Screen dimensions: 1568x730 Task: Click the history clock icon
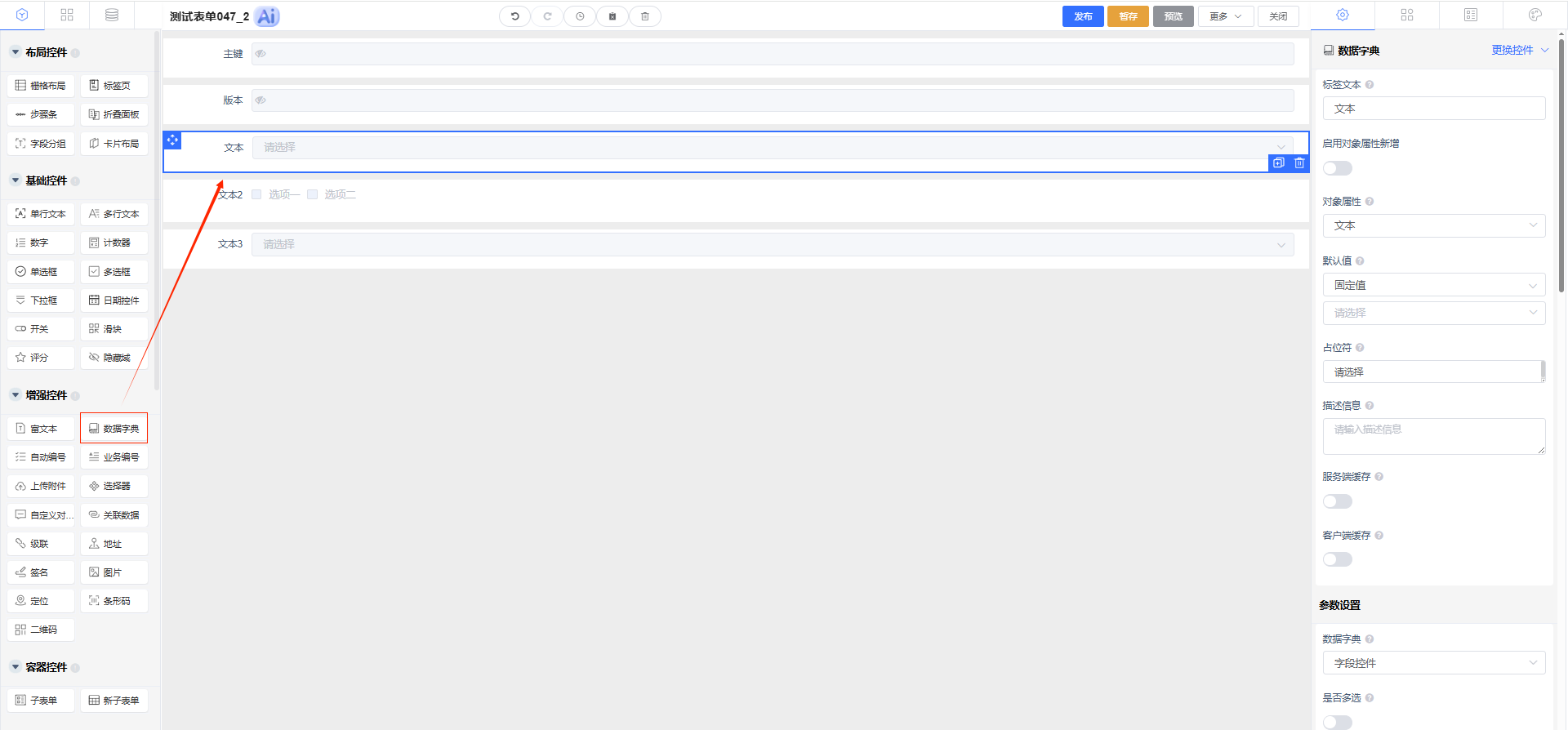pos(580,16)
